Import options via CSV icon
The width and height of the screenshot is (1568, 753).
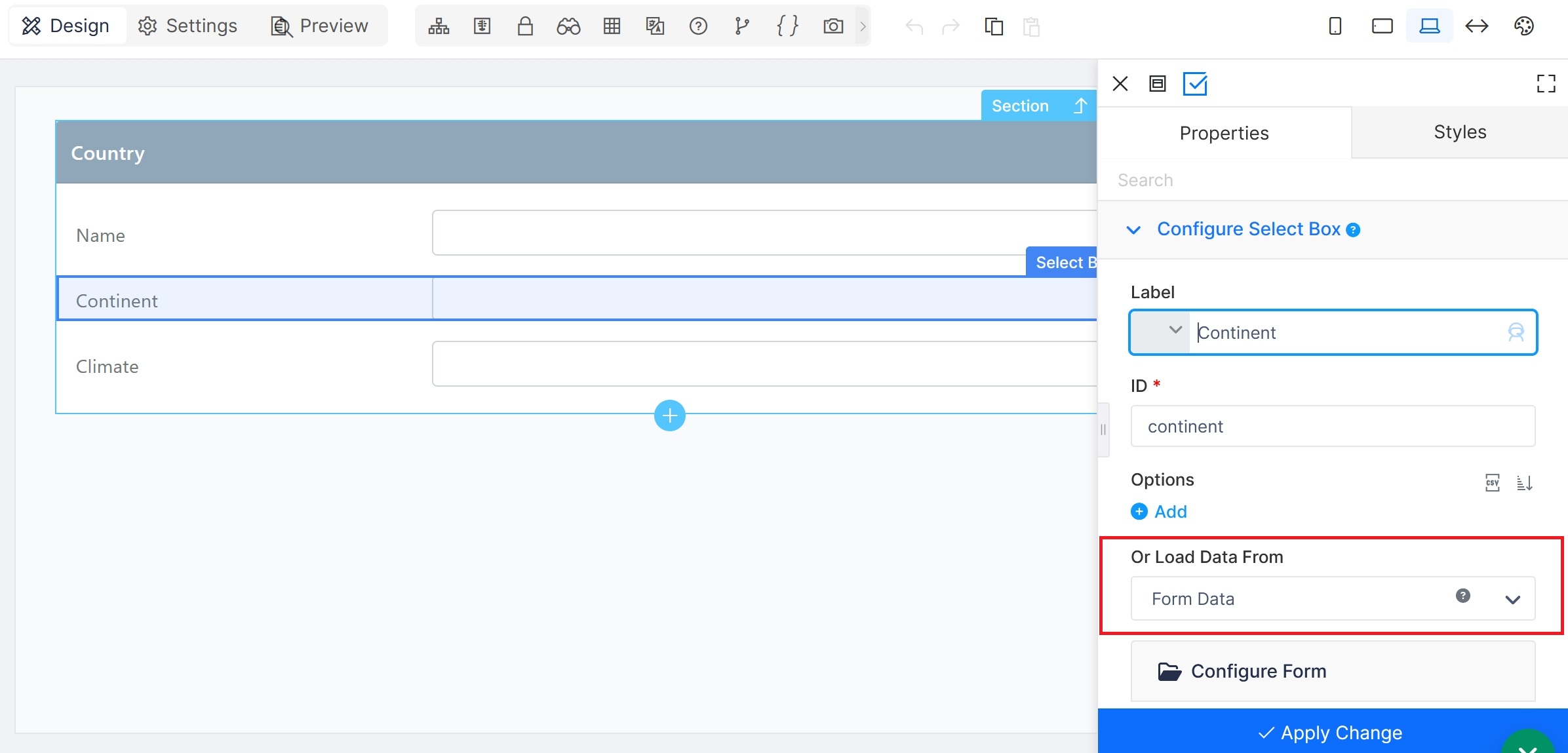click(x=1493, y=483)
